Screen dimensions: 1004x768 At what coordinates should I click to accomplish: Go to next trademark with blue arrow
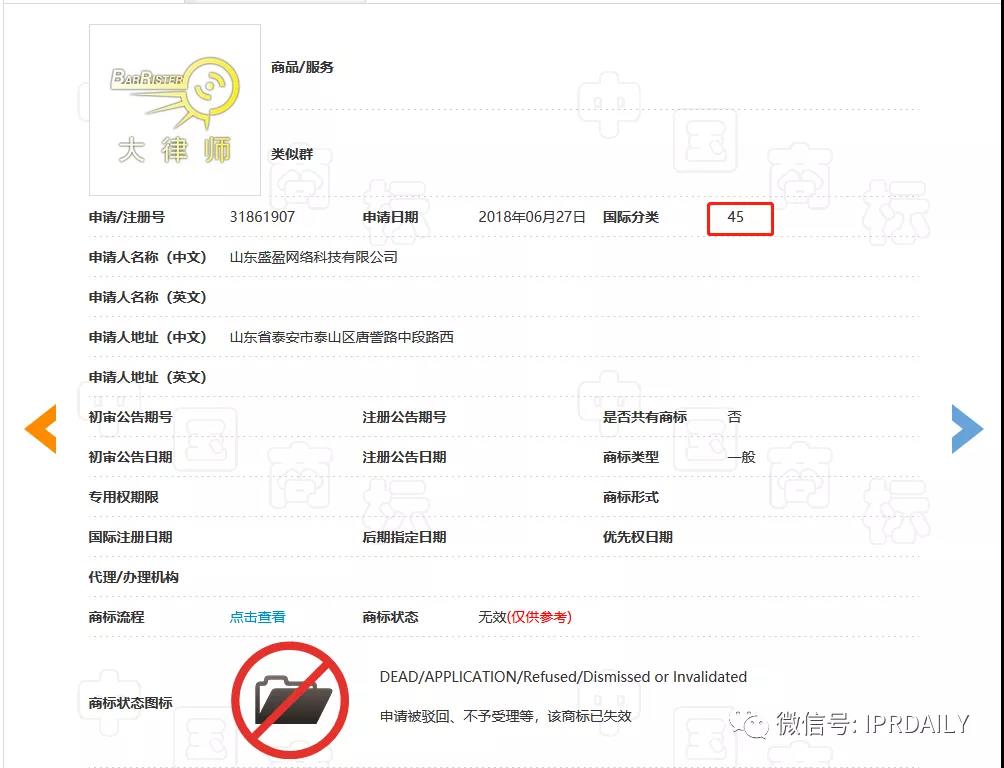click(x=968, y=429)
